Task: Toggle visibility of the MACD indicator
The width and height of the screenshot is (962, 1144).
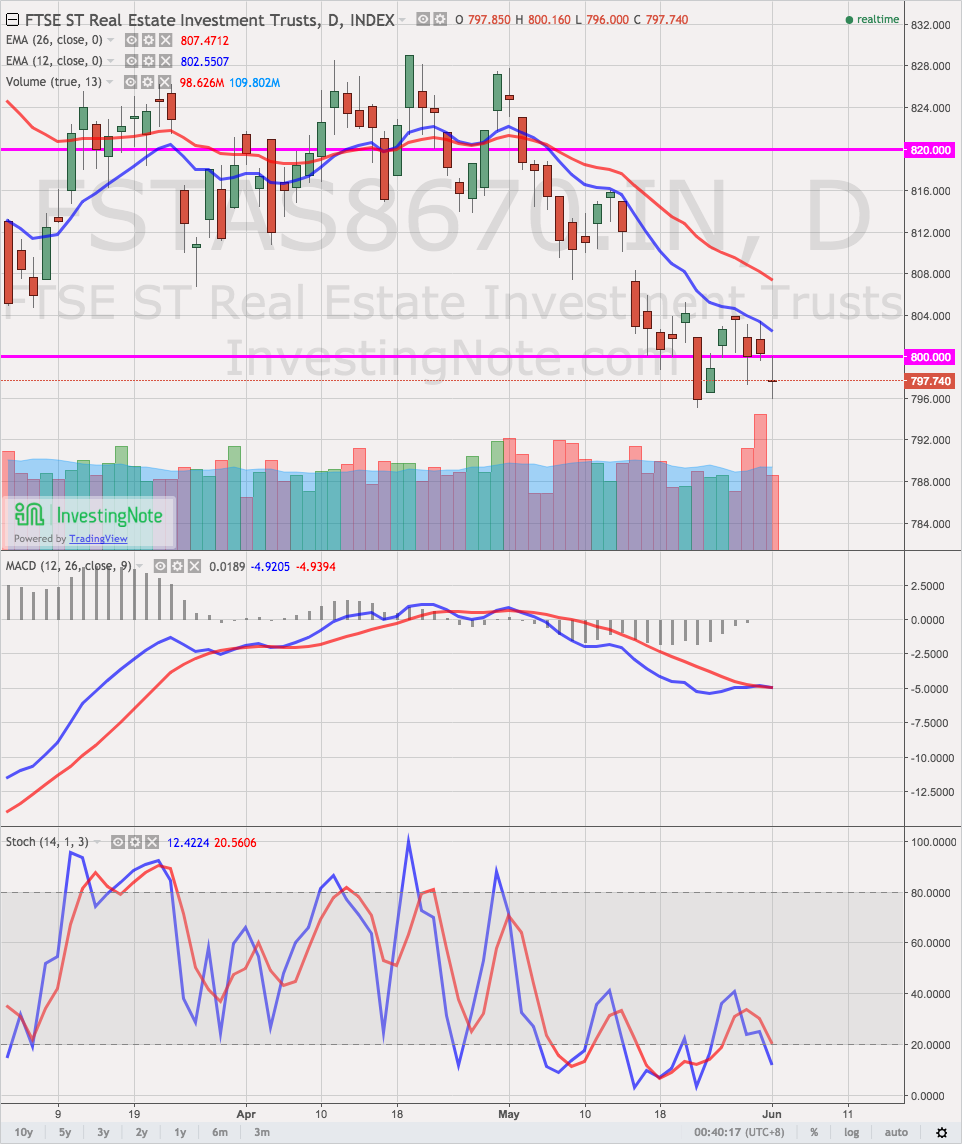Action: (162, 566)
